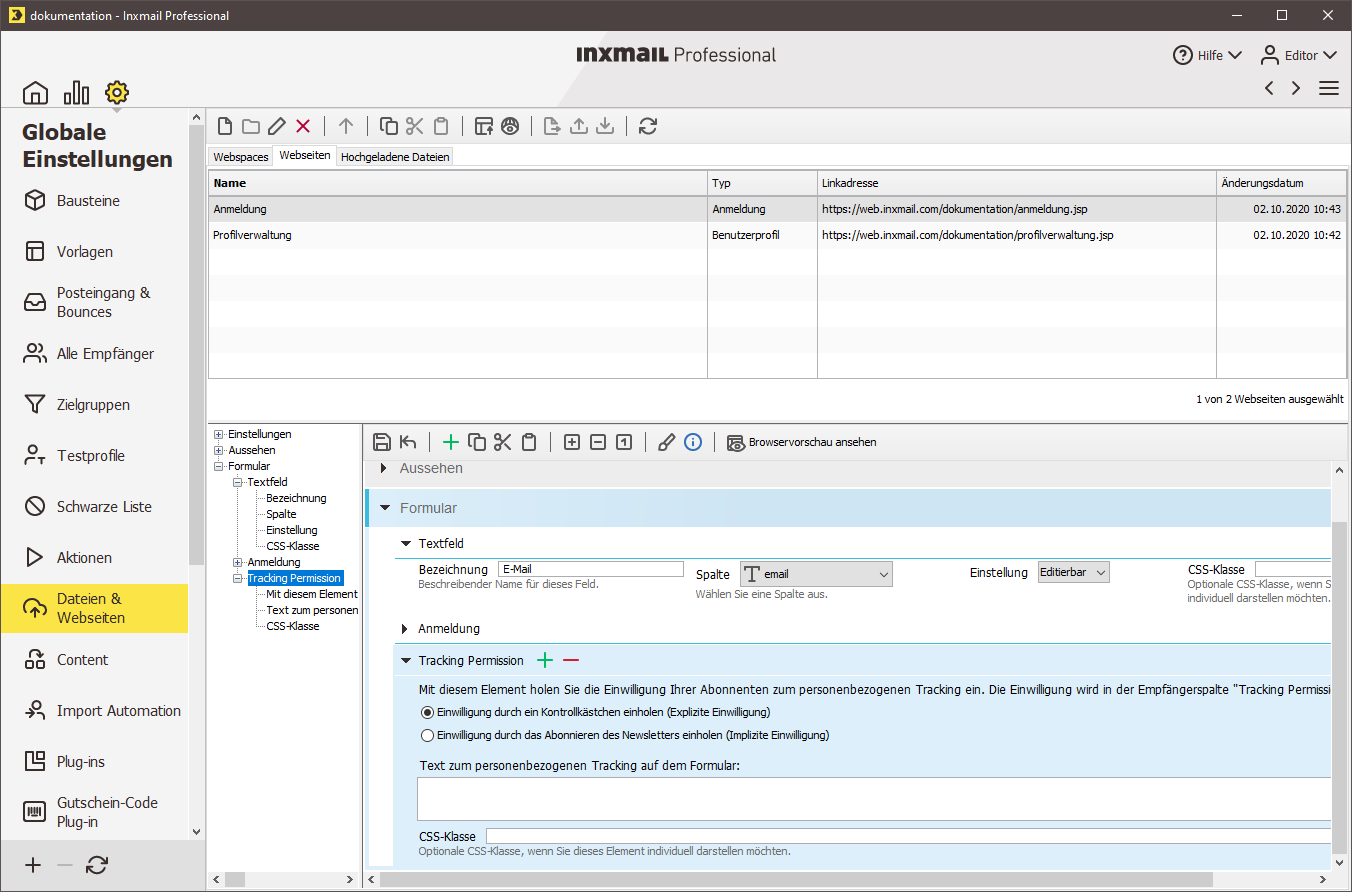Click the scissors cut icon in editor toolbar
The height and width of the screenshot is (892, 1352).
pyautogui.click(x=503, y=442)
